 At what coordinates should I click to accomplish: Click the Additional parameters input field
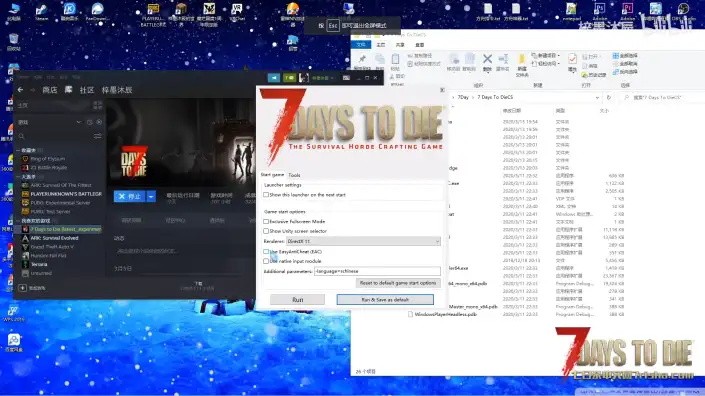(x=377, y=271)
